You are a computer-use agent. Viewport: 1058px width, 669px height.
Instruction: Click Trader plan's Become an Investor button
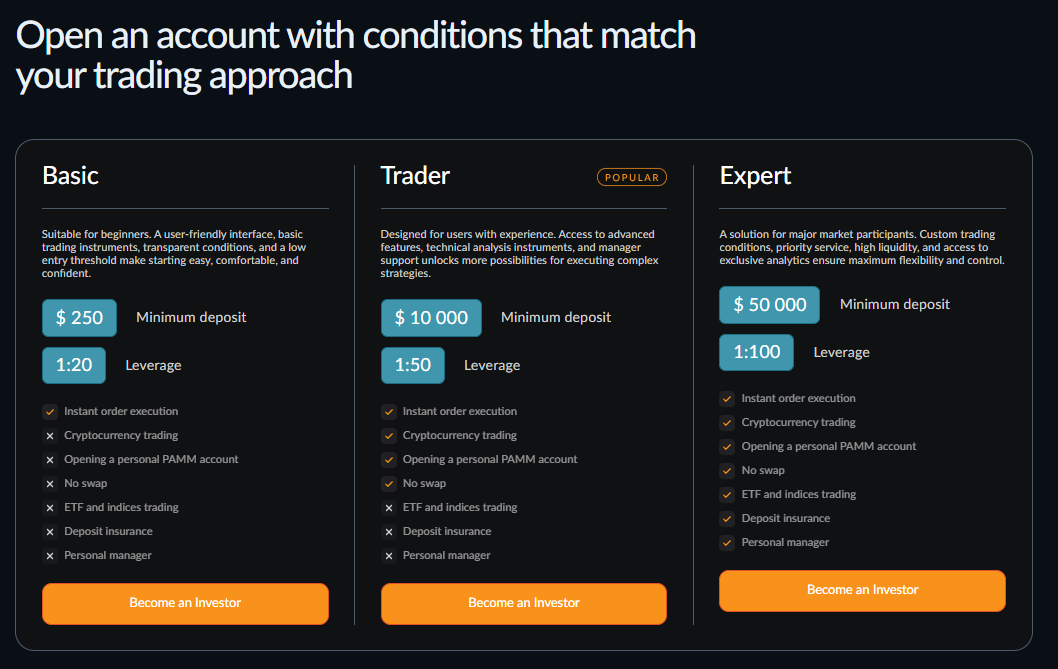pos(523,603)
